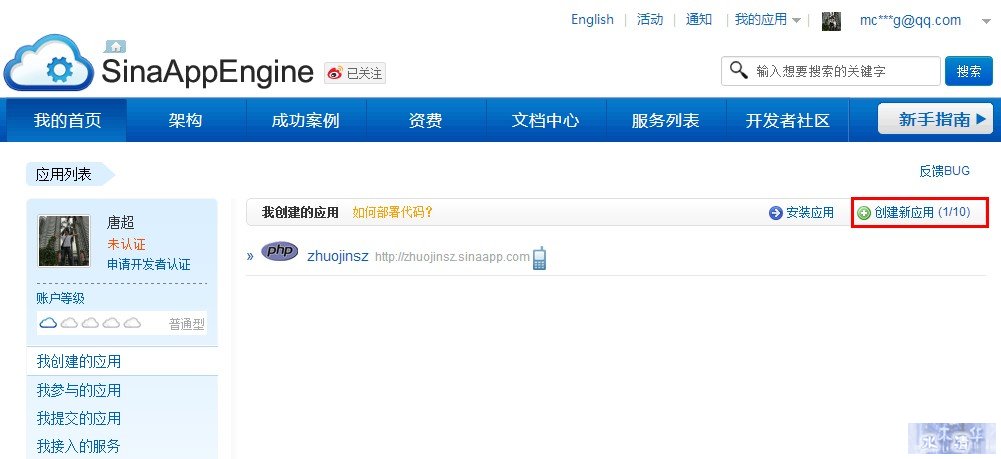The height and width of the screenshot is (459, 1001).
Task: Click the 新手指南 button
Action: click(935, 119)
